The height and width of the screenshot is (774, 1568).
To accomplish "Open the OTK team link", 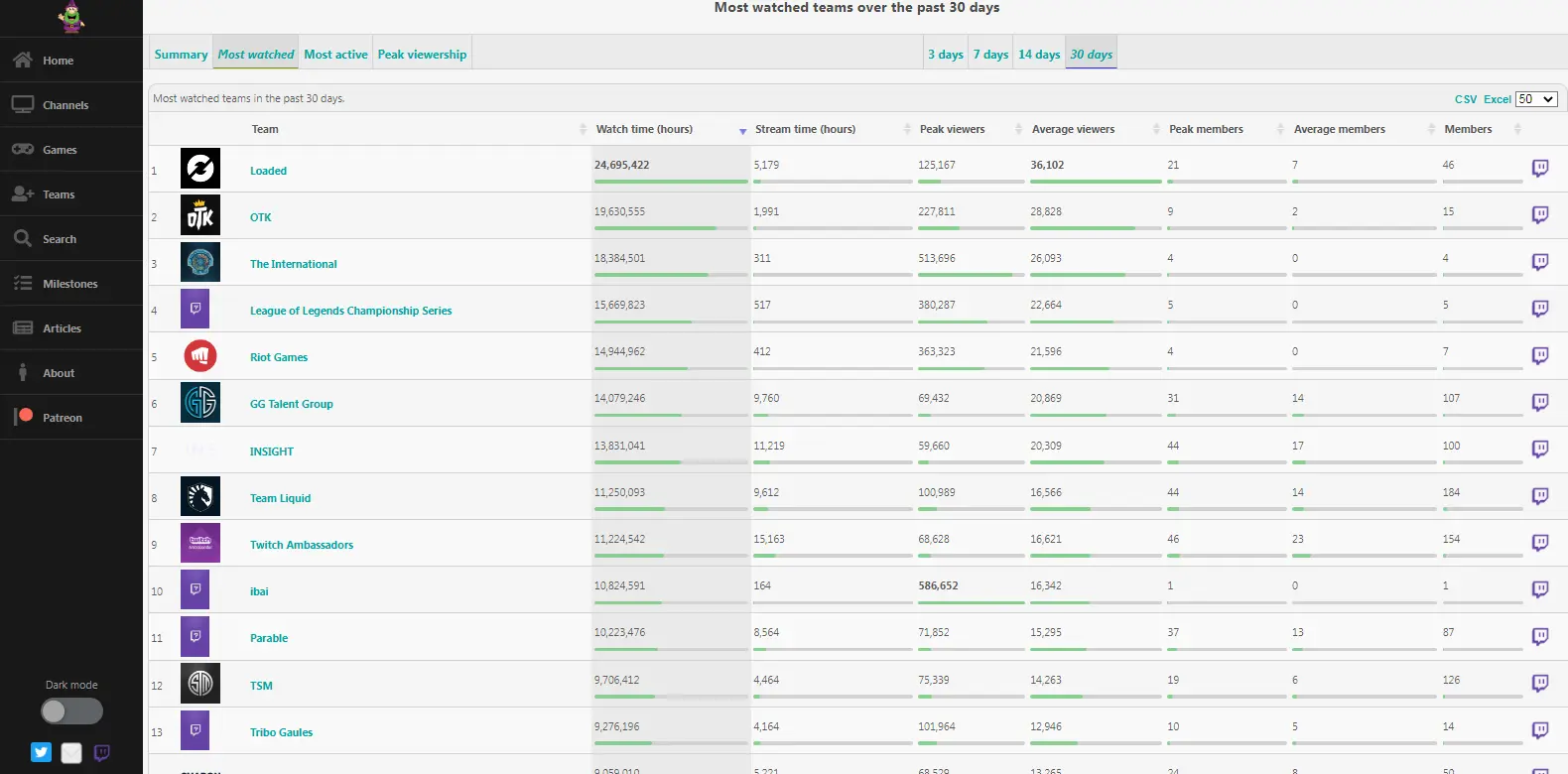I will tap(260, 217).
